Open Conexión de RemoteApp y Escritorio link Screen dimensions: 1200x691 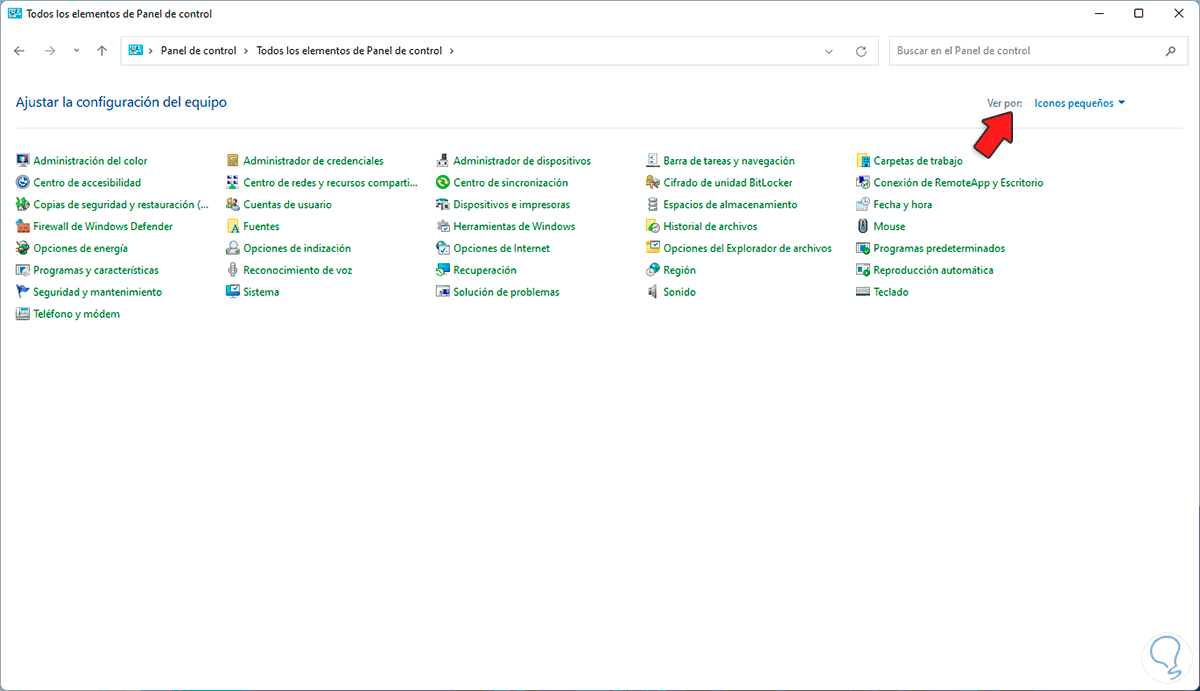(x=958, y=183)
